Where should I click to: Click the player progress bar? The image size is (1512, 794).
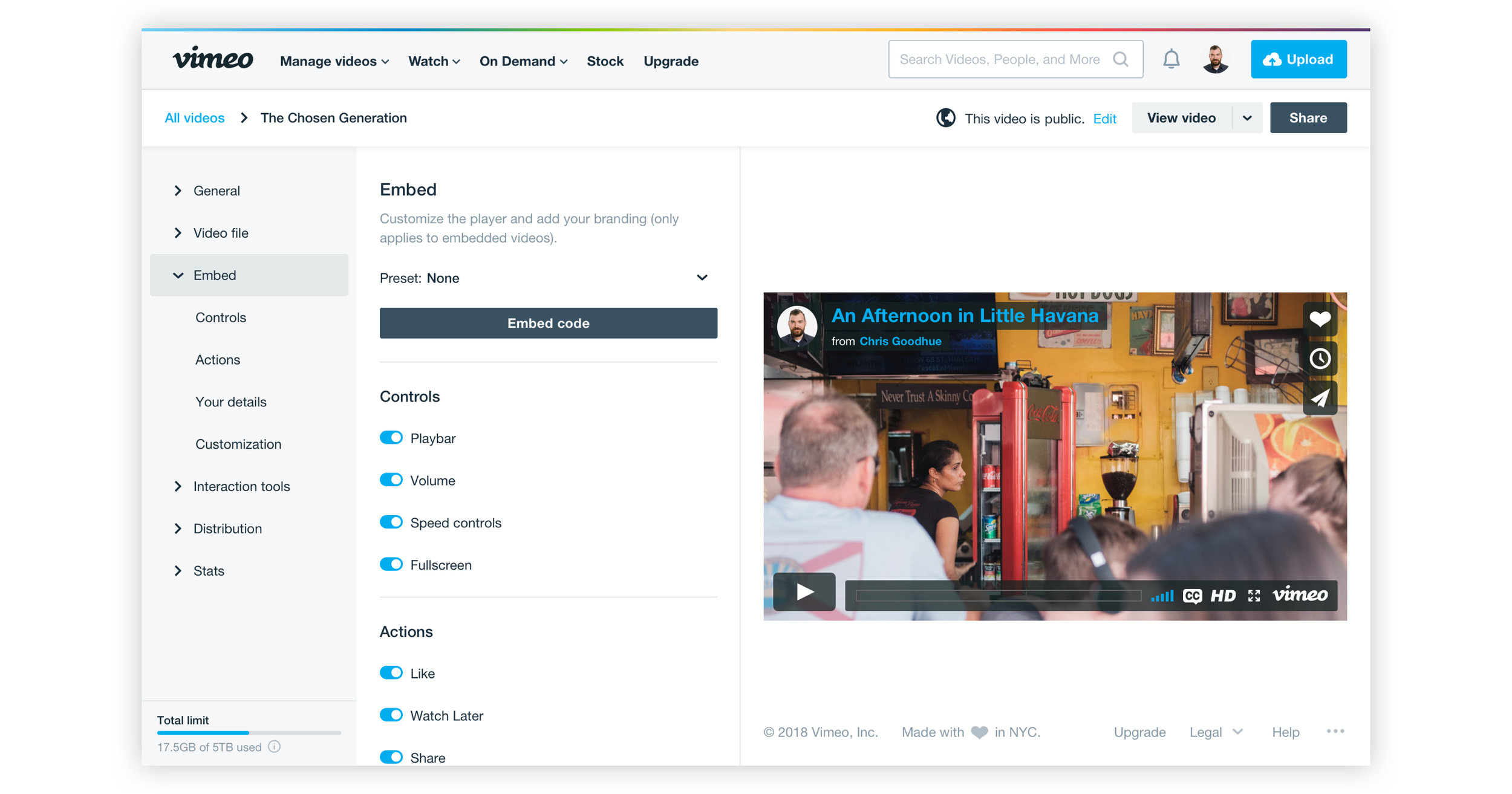pos(999,596)
